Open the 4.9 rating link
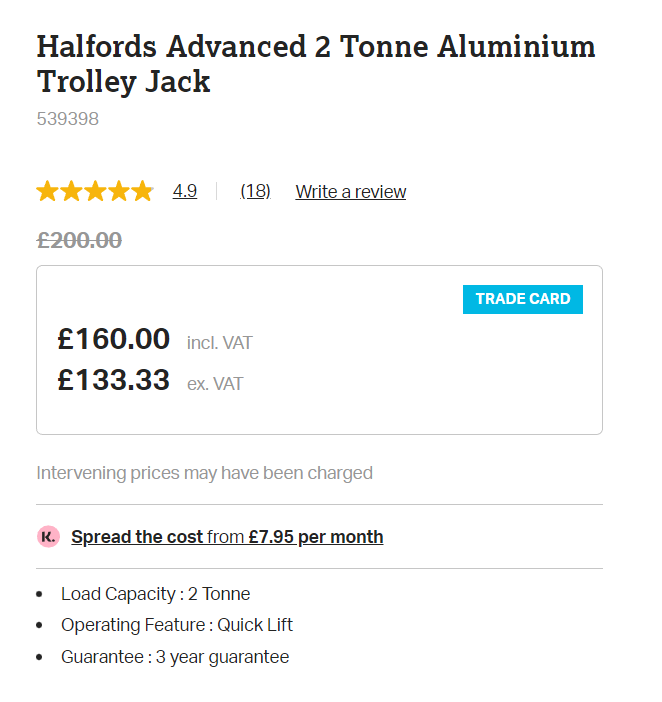Image resolution: width=662 pixels, height=702 pixels. tap(184, 191)
